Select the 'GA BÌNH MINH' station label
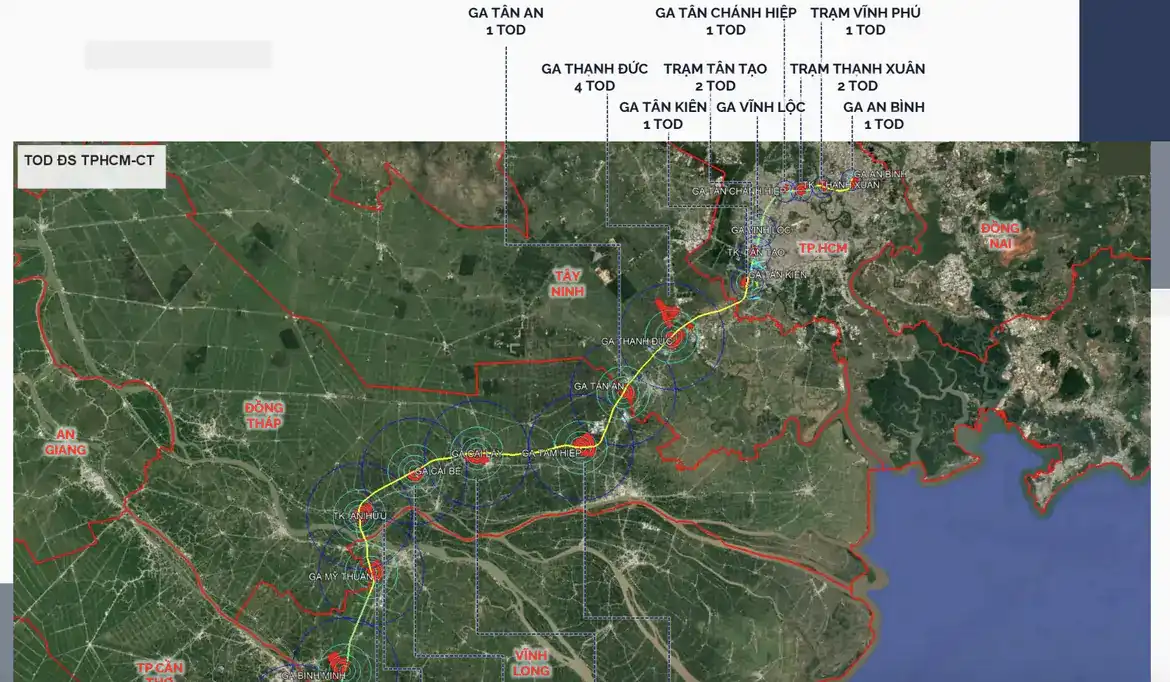This screenshot has height=682, width=1170. click(x=313, y=675)
